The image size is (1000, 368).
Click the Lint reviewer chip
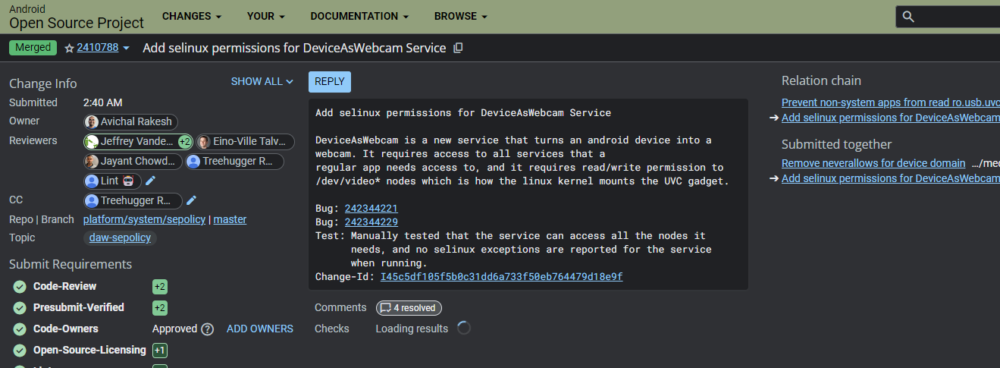(x=112, y=181)
